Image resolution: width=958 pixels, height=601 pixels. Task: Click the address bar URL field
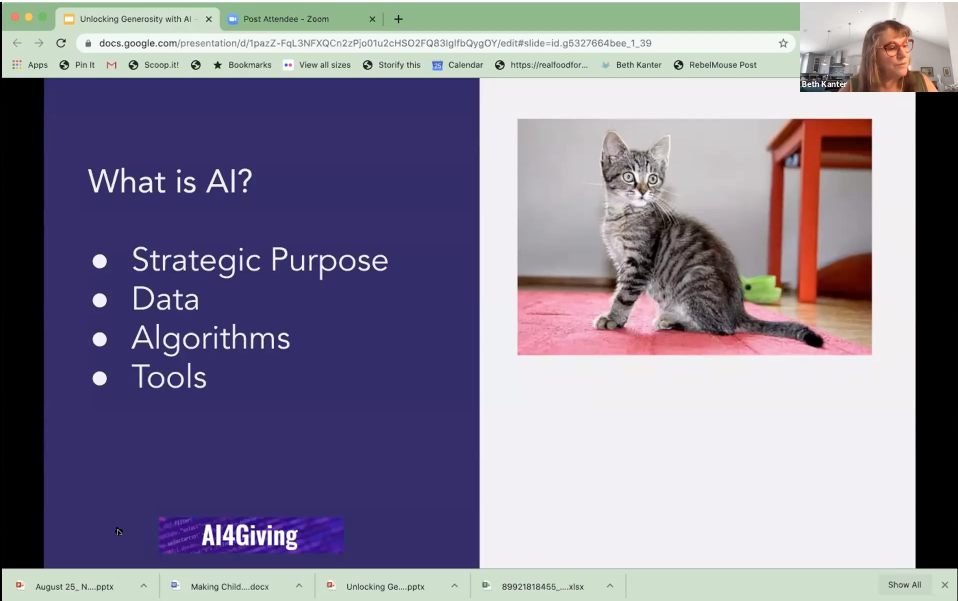point(436,43)
